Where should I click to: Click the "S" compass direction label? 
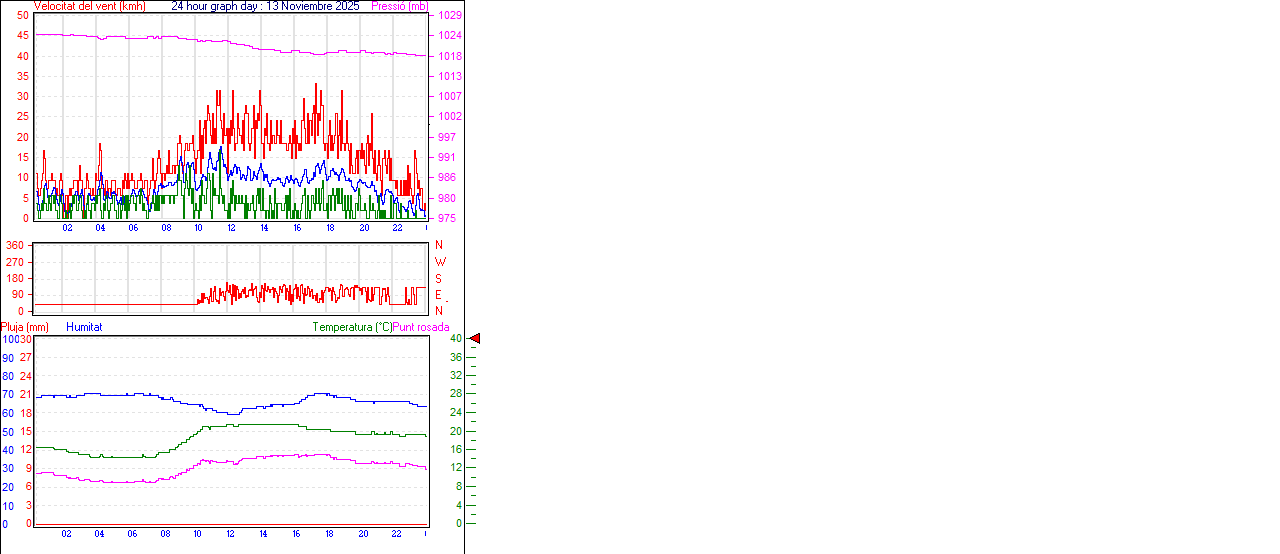click(438, 278)
